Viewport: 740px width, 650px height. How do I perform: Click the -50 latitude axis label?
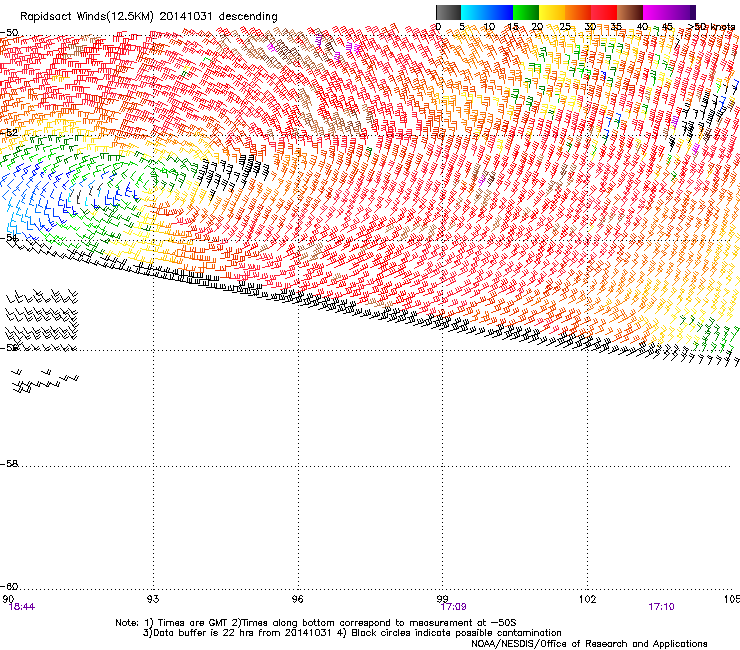pos(9,33)
